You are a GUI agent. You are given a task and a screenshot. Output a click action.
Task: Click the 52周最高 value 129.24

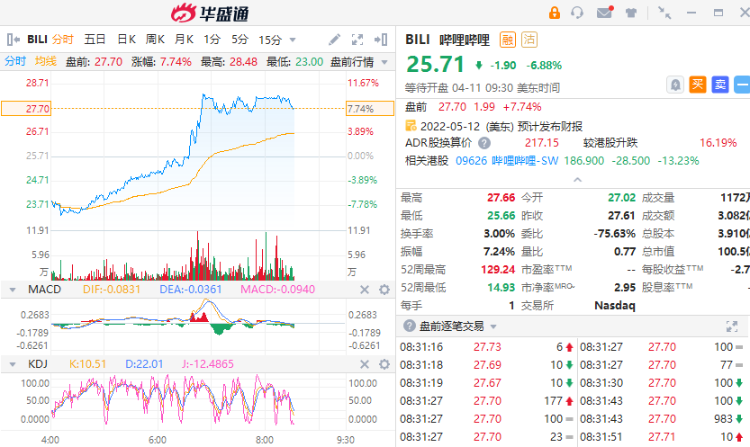tap(498, 270)
